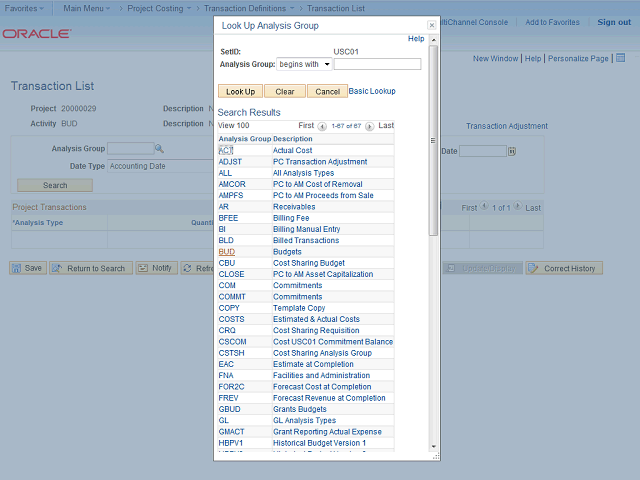Expand the Favorites menu
The height and width of the screenshot is (480, 640).
coord(24,8)
